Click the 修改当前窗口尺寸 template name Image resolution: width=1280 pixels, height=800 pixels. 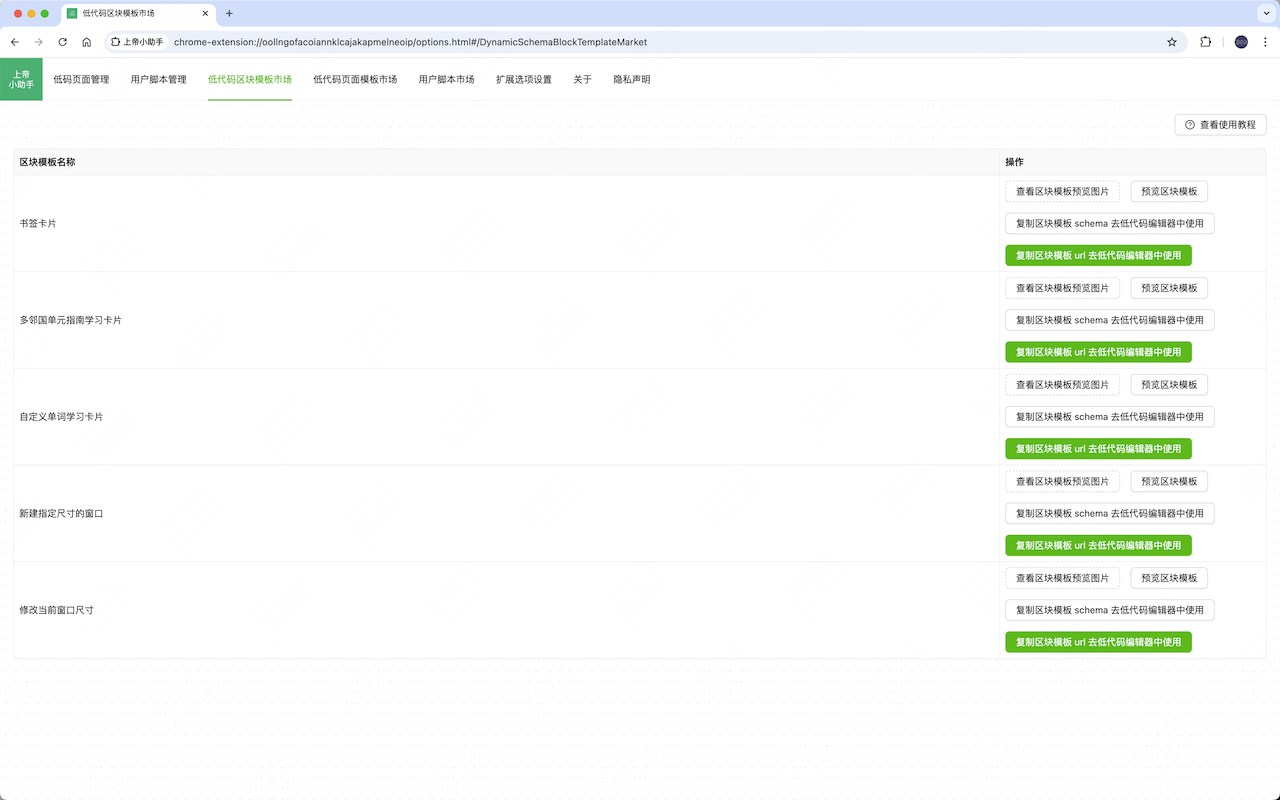click(x=57, y=610)
